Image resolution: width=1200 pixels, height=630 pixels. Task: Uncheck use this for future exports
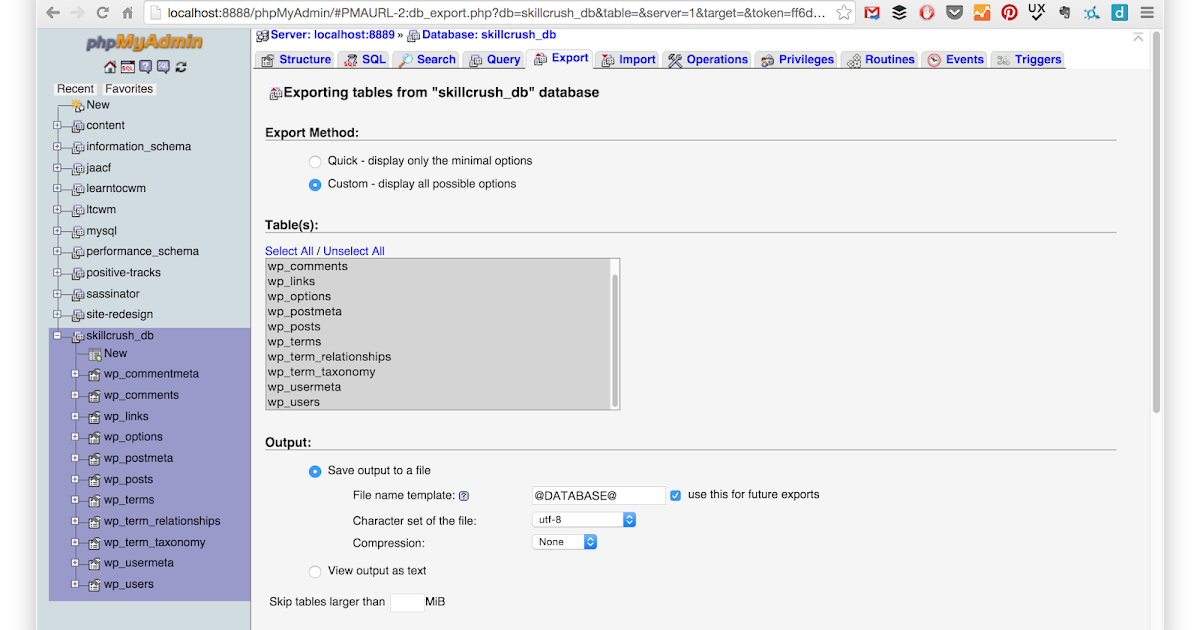coord(677,494)
